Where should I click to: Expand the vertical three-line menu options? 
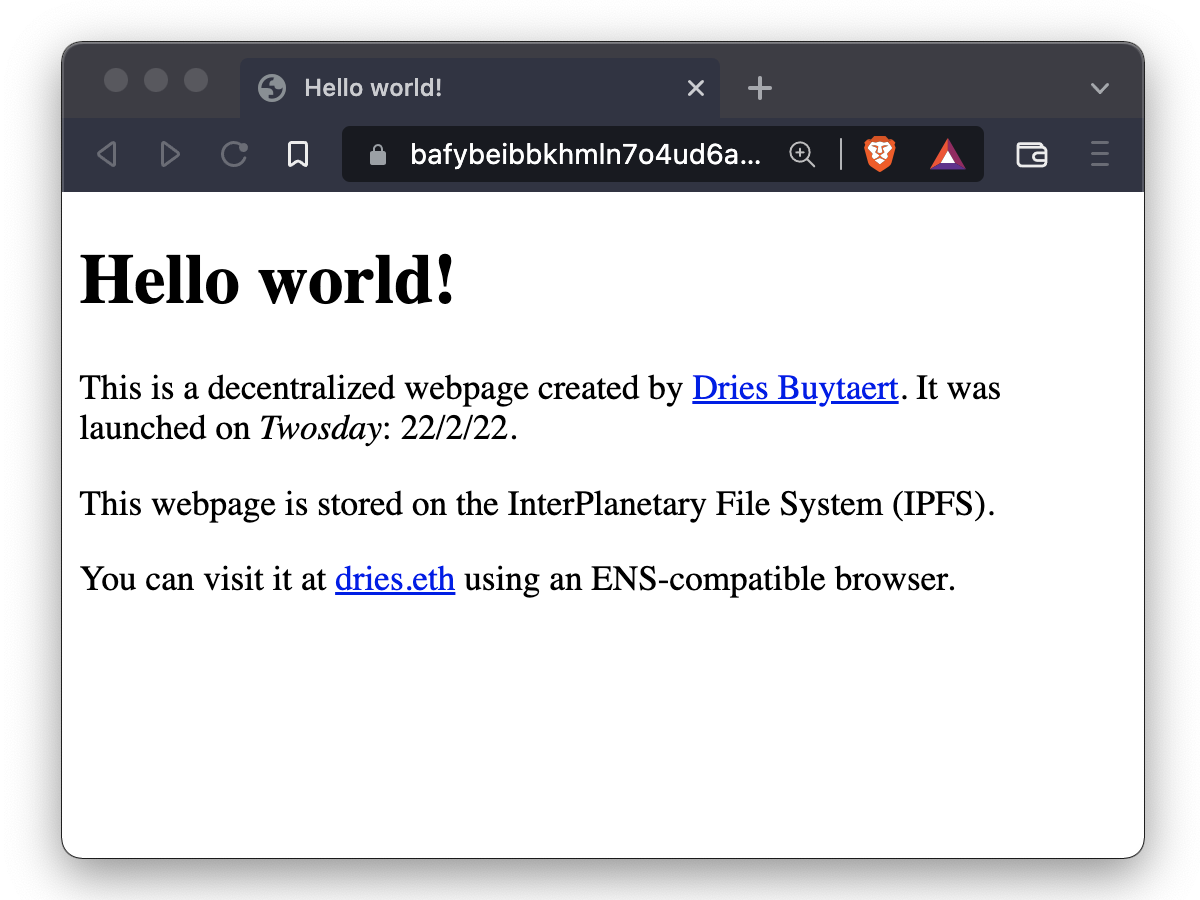click(1099, 154)
